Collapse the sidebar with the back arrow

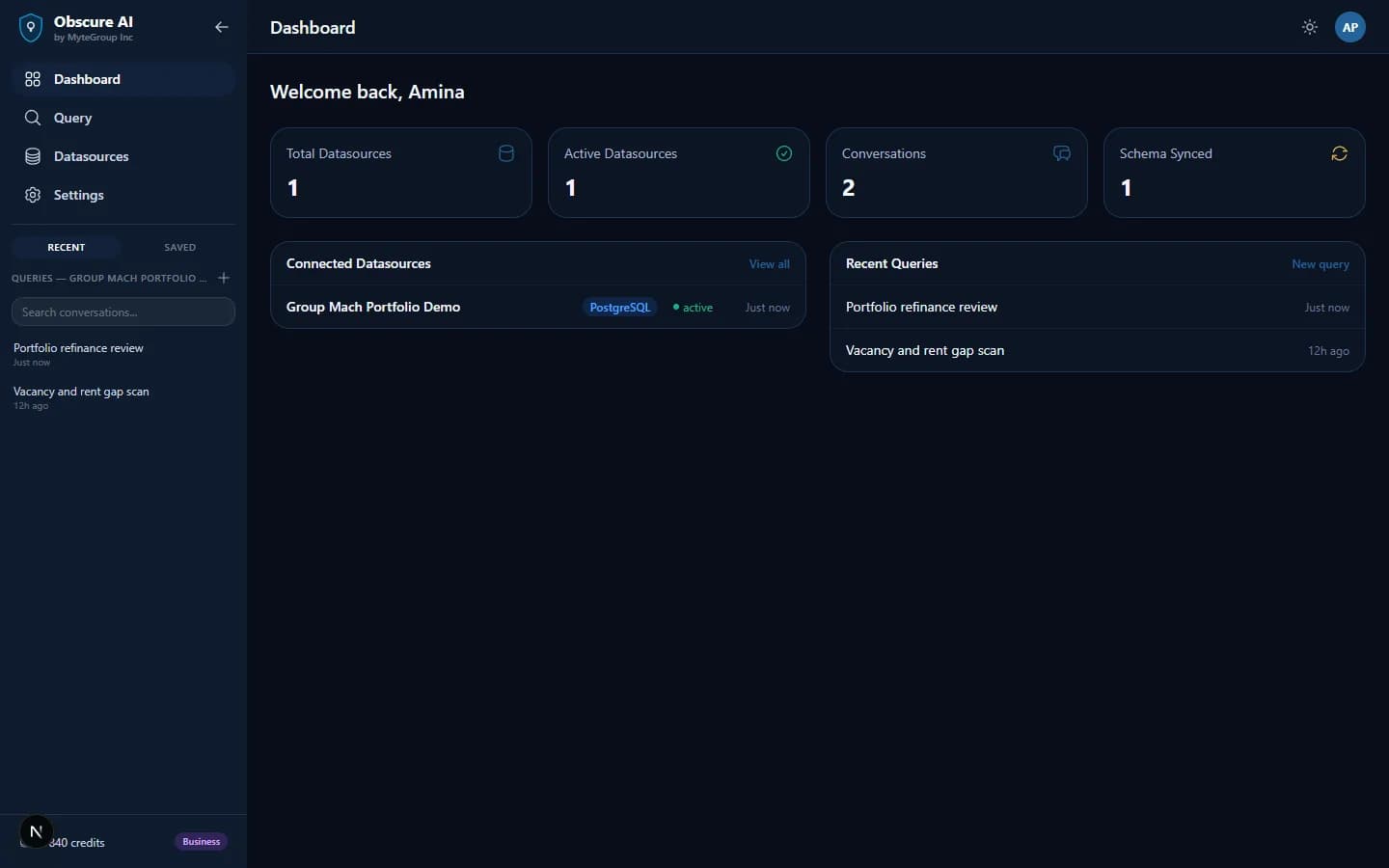point(222,27)
